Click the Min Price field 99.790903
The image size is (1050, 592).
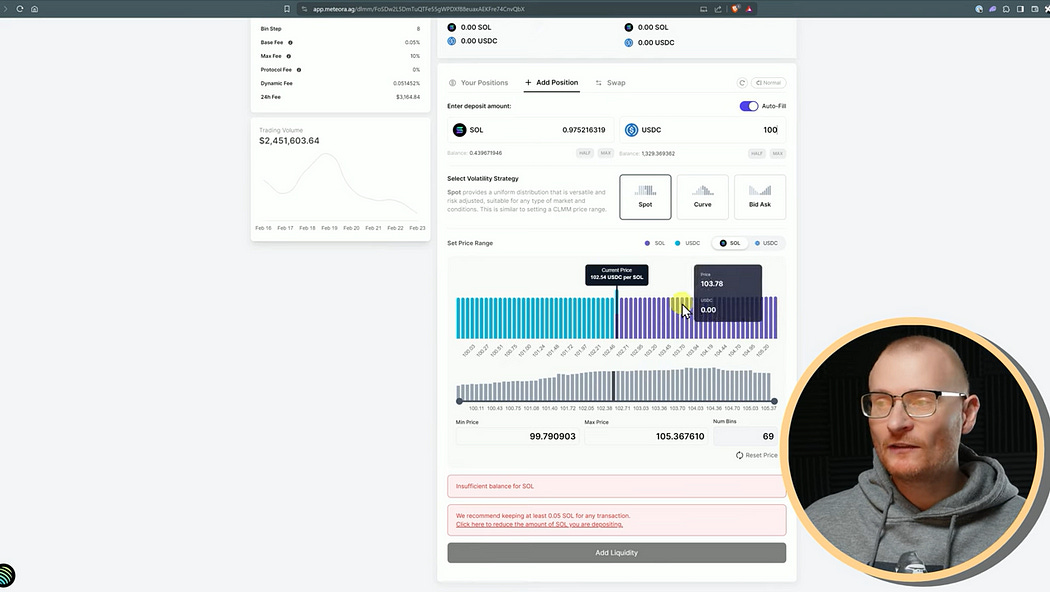click(516, 436)
